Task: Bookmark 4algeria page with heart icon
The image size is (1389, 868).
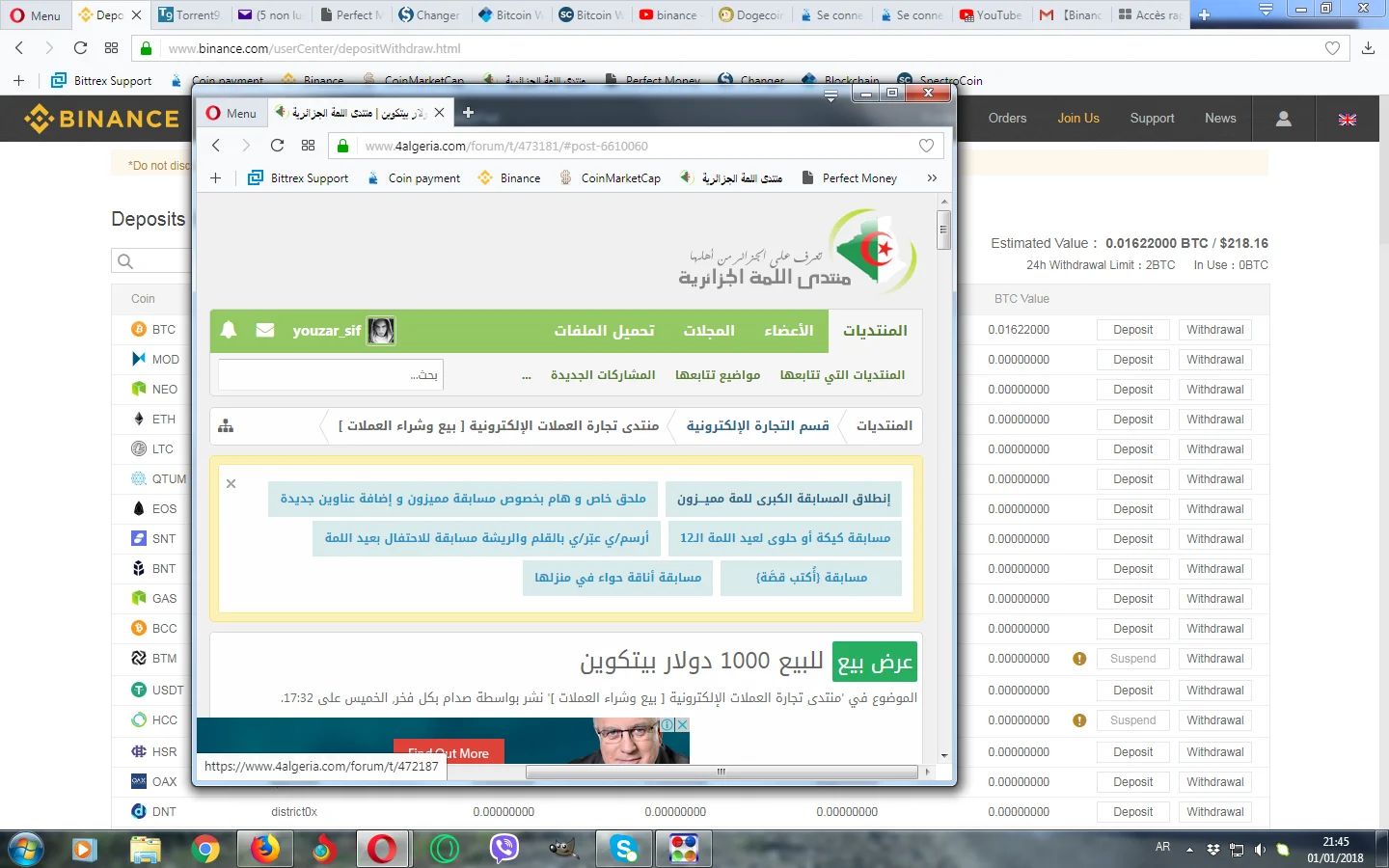Action: click(926, 146)
